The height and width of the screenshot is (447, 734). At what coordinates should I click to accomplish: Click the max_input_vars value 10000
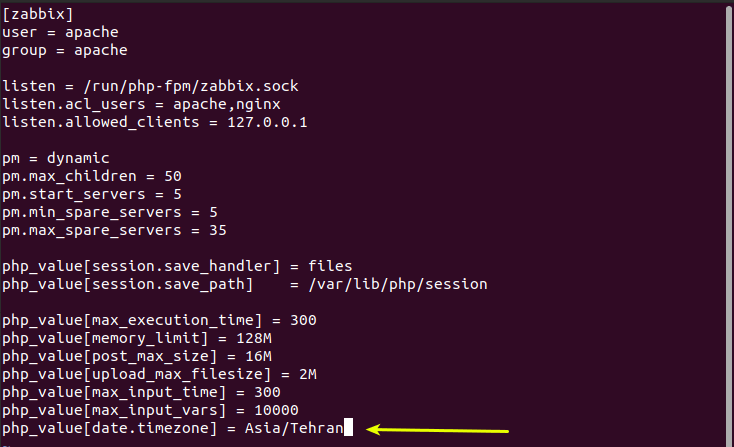coord(276,410)
